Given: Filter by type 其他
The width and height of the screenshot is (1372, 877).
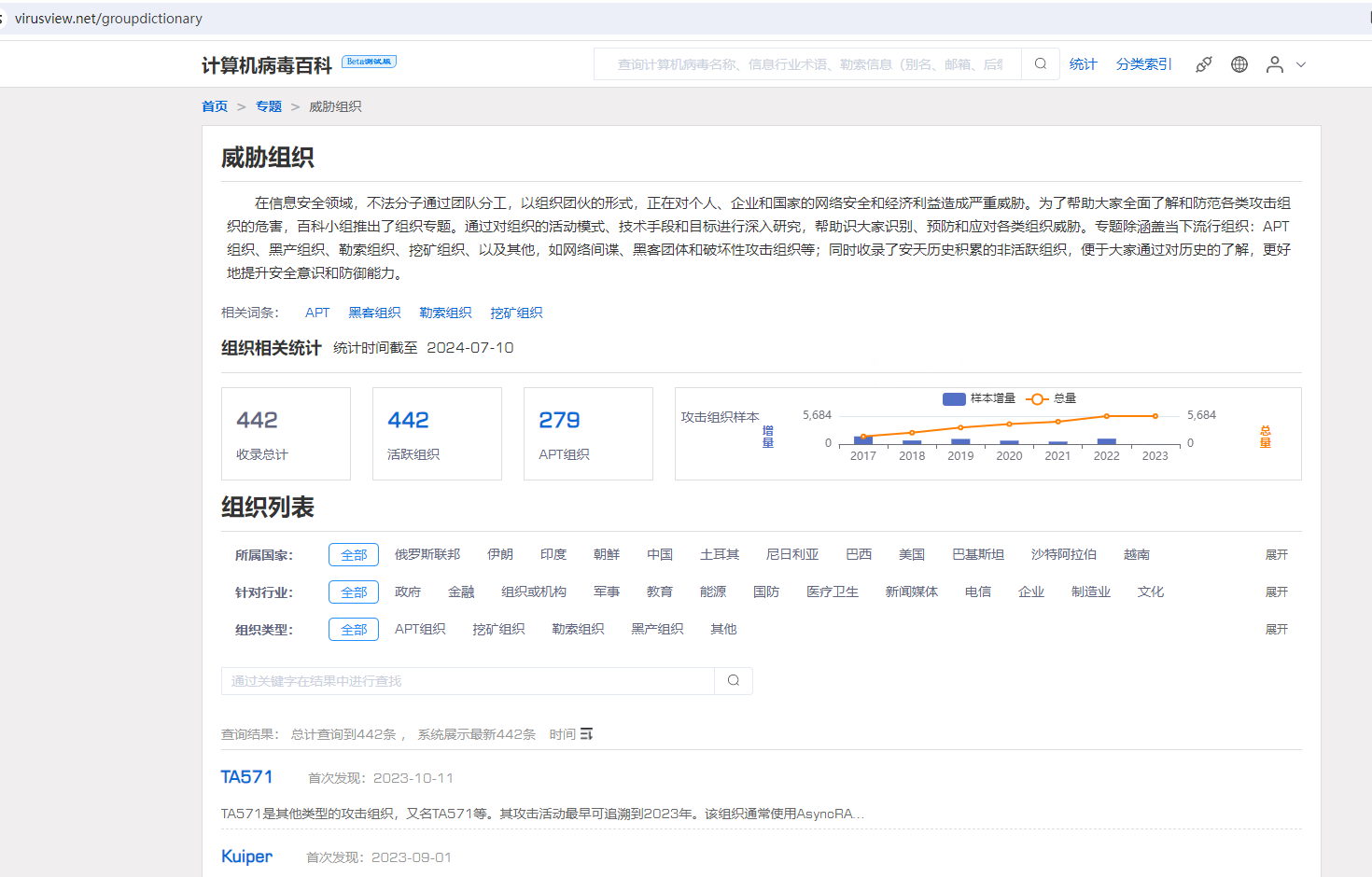Looking at the screenshot, I should tap(723, 629).
